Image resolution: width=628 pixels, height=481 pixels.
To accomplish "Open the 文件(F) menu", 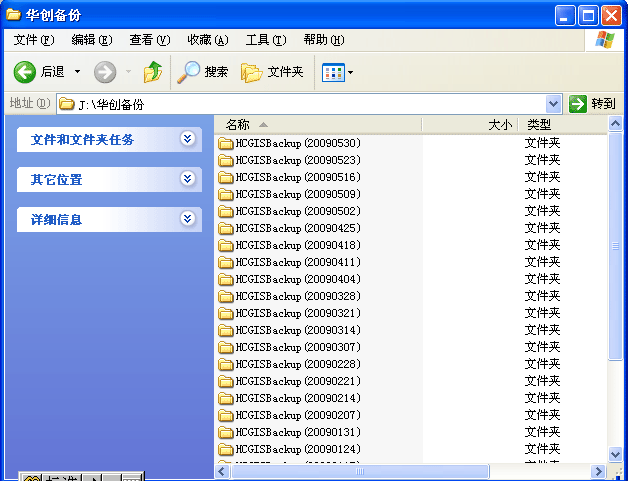I will (x=34, y=40).
